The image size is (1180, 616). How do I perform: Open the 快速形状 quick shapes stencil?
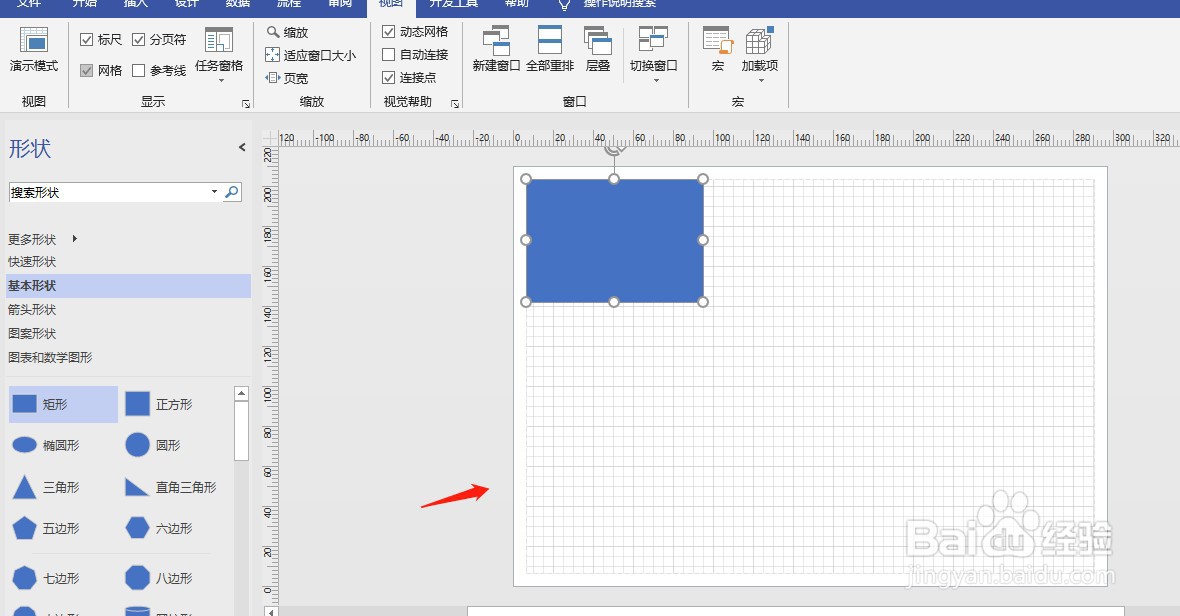[32, 262]
